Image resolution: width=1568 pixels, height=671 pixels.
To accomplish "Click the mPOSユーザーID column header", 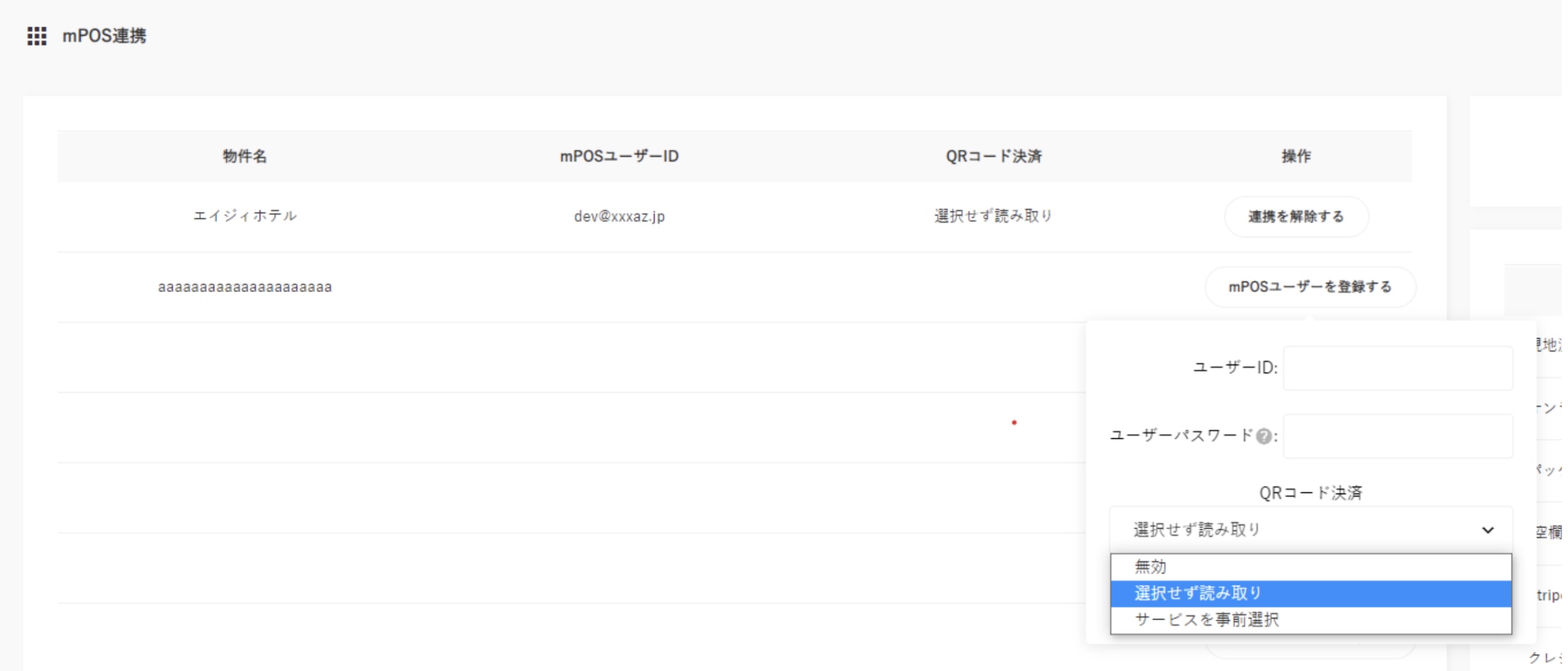I will (619, 156).
